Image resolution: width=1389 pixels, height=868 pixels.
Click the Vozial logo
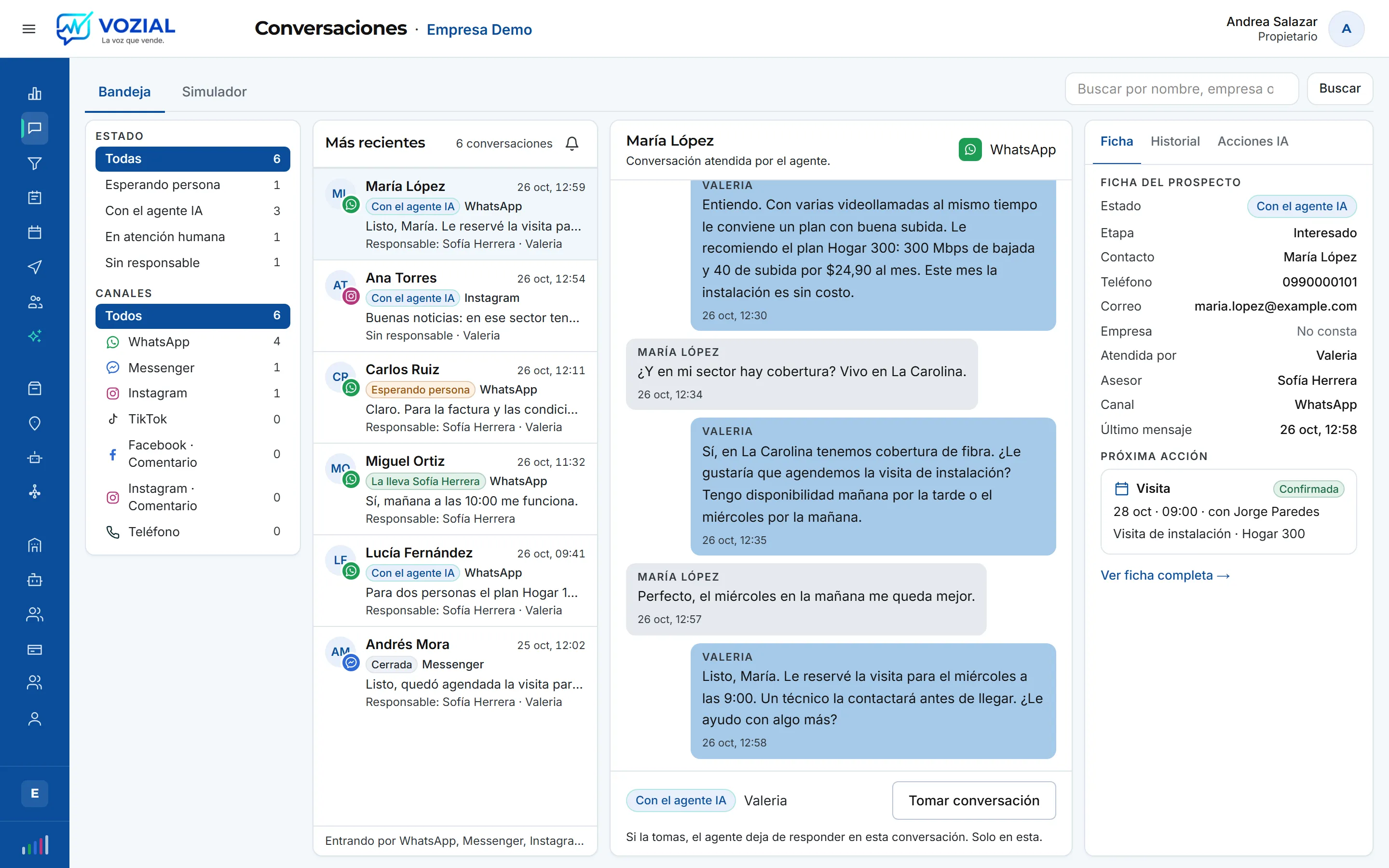[x=116, y=29]
